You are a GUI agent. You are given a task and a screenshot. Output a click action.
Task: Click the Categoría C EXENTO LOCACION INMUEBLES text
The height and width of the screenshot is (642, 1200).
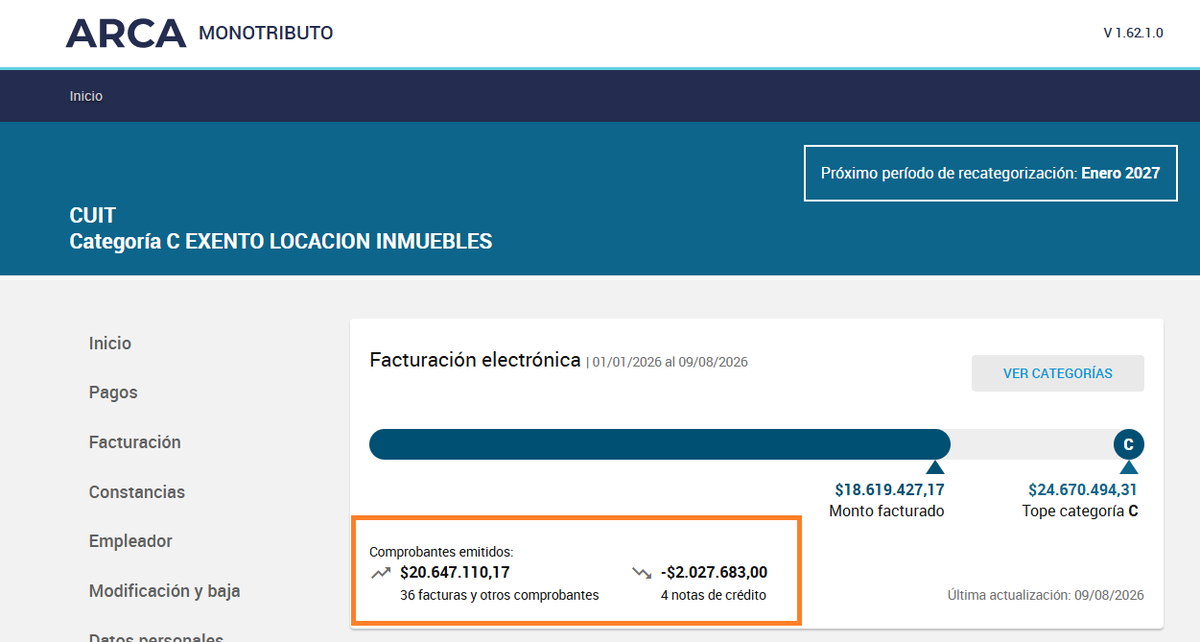[281, 241]
